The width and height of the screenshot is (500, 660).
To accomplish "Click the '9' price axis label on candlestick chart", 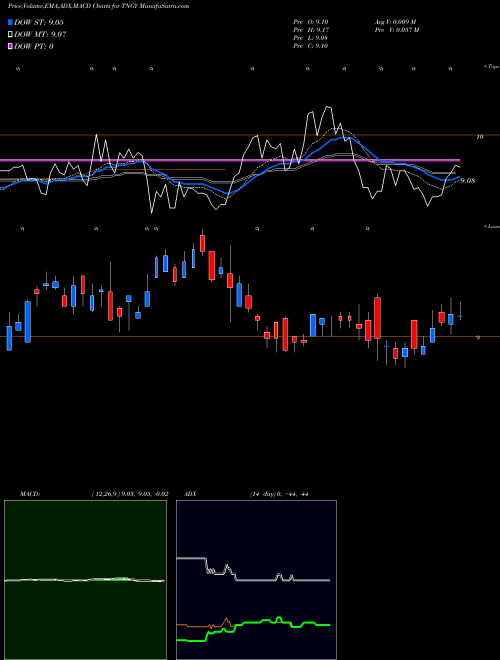I will (x=478, y=337).
